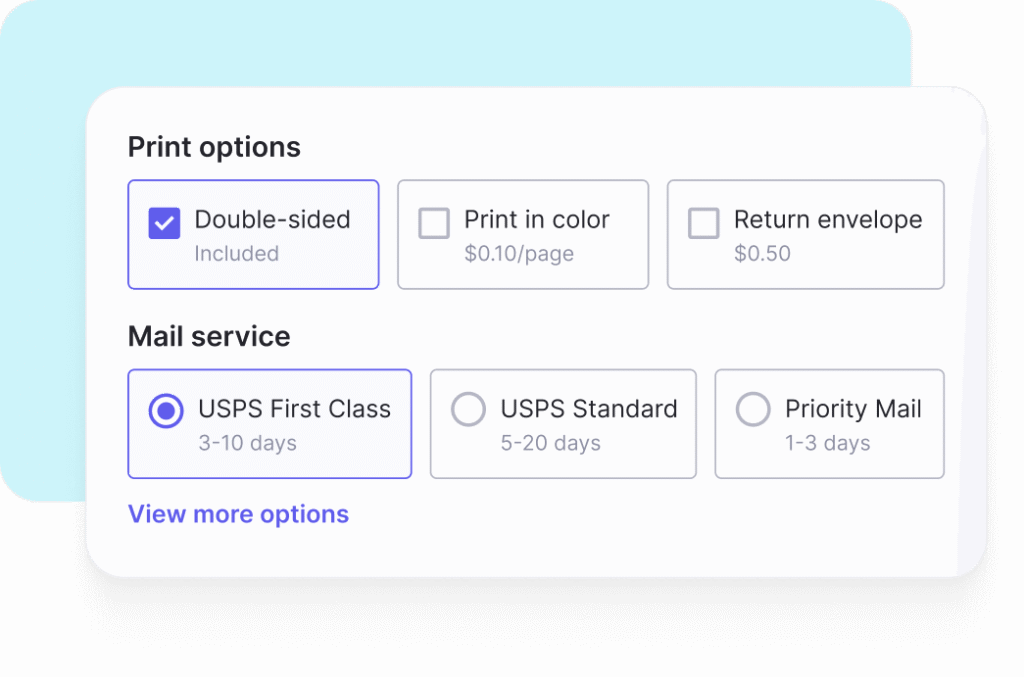Select the USPS Standard radio button
The height and width of the screenshot is (677, 1024).
point(468,409)
